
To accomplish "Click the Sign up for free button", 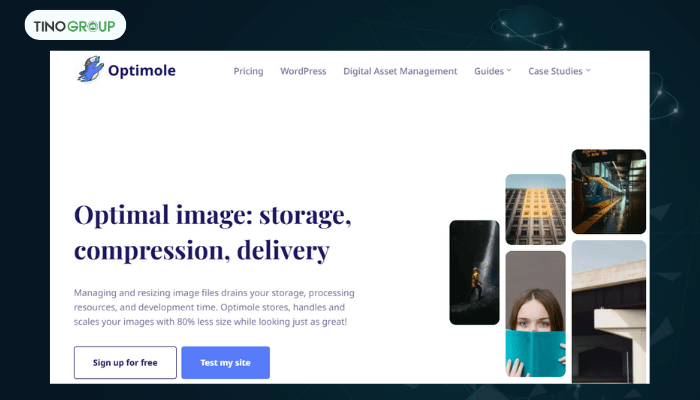I will 125,362.
